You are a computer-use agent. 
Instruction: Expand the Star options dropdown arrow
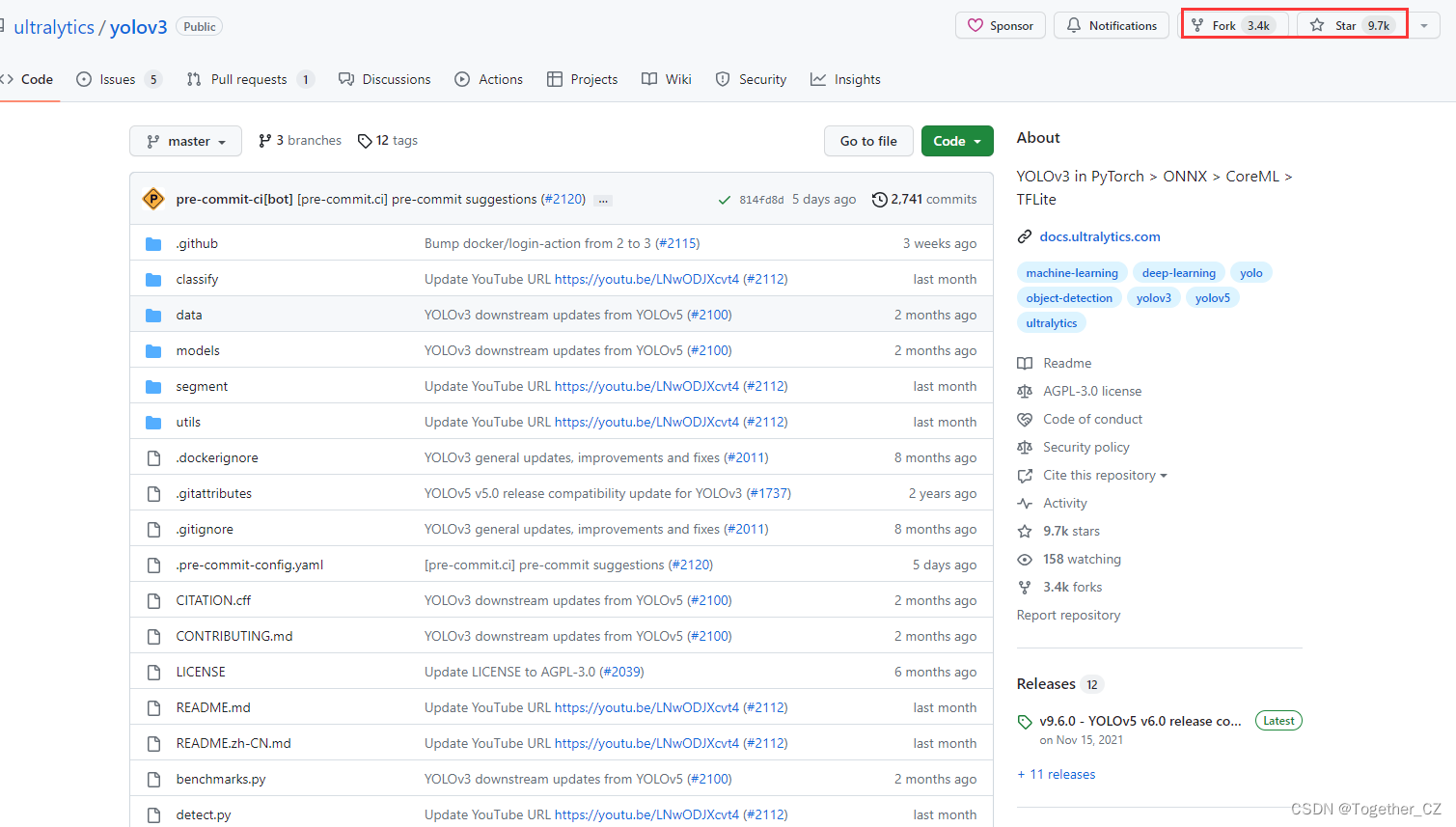coord(1423,26)
